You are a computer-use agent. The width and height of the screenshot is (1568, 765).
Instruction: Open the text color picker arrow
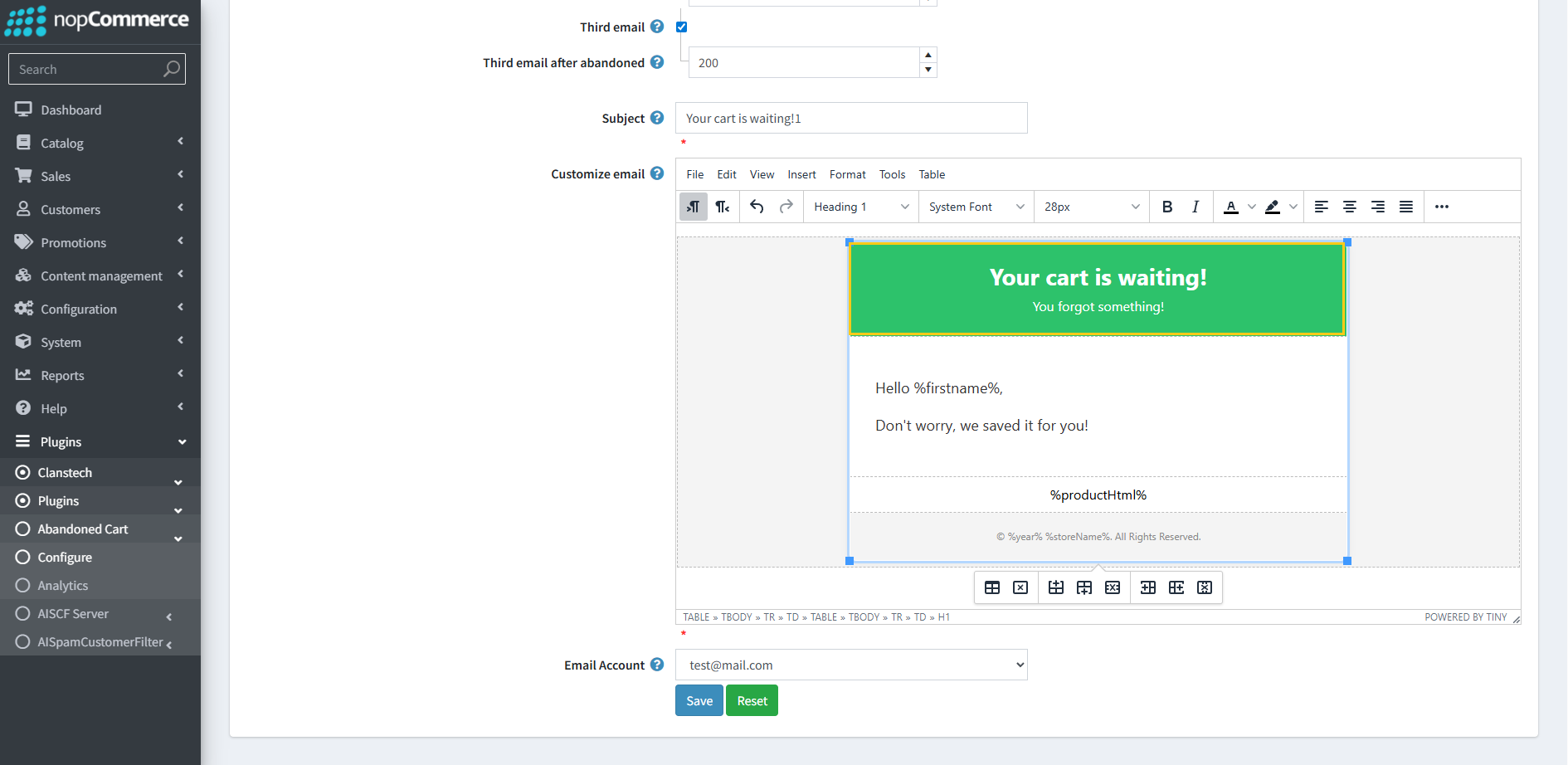(1252, 207)
